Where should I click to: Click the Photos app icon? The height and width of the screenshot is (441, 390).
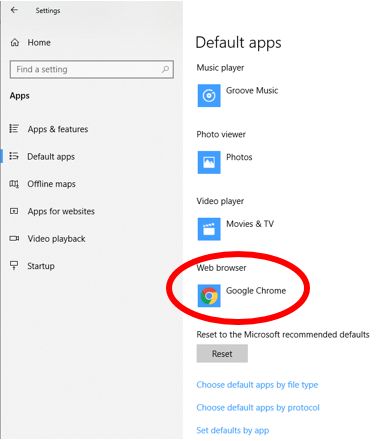[209, 162]
